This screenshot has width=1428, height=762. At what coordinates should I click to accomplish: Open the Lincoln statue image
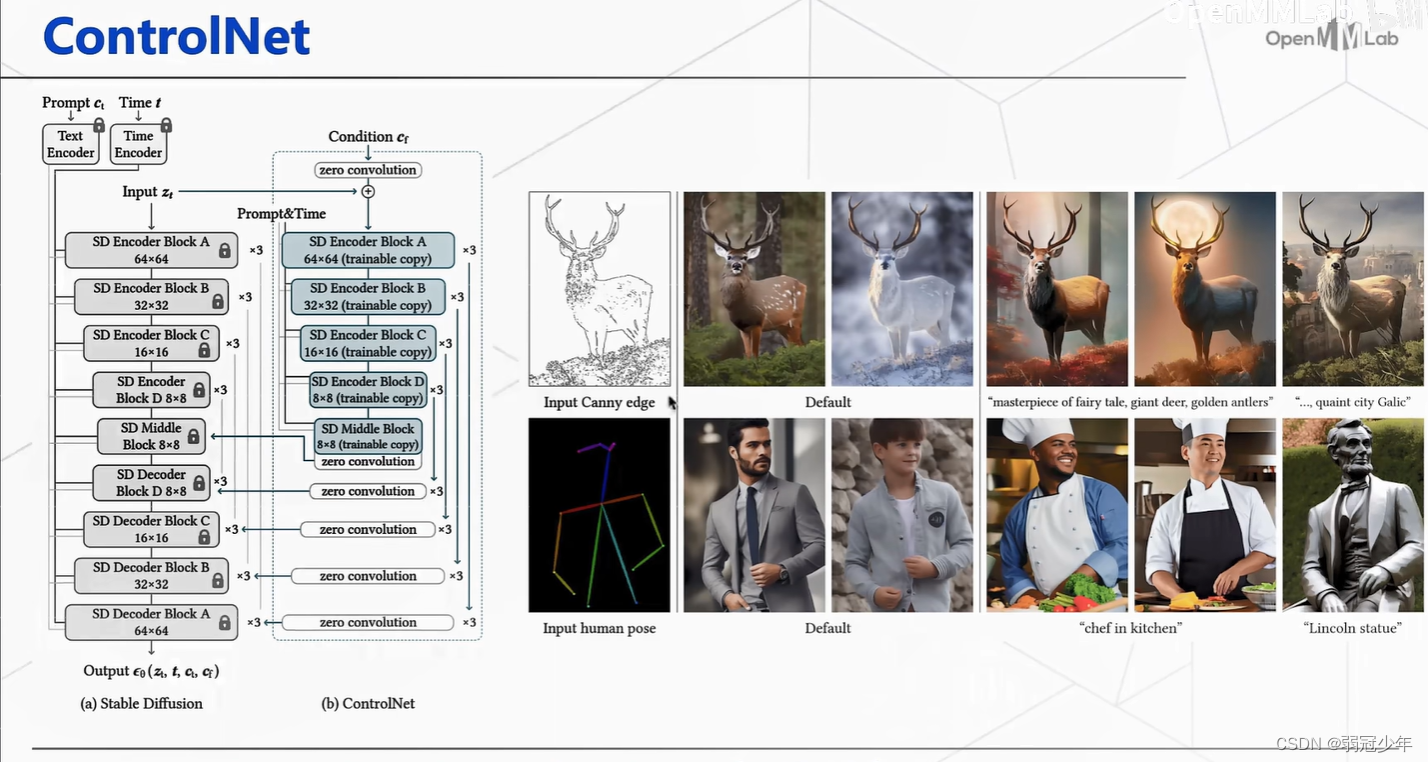coord(1353,515)
